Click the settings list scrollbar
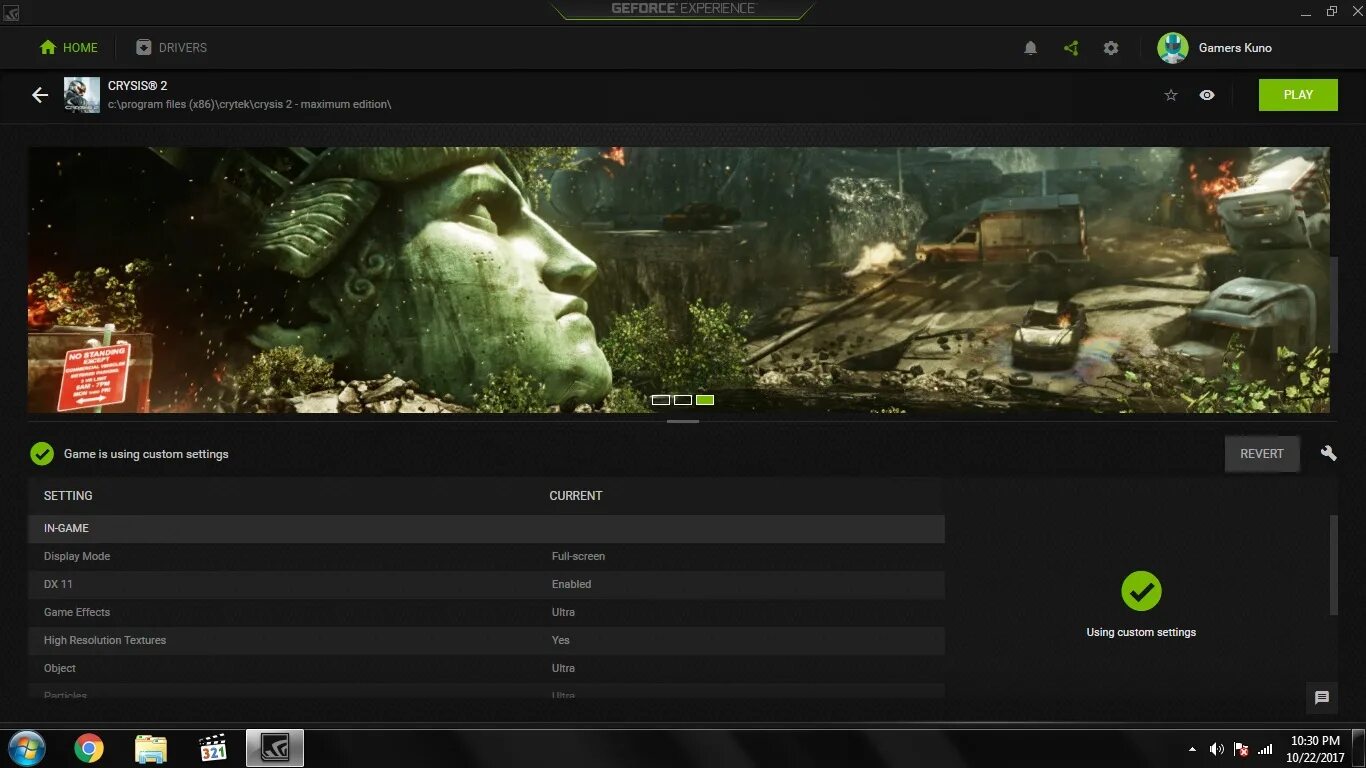Screen dimensions: 1366x768 pyautogui.click(x=1334, y=565)
